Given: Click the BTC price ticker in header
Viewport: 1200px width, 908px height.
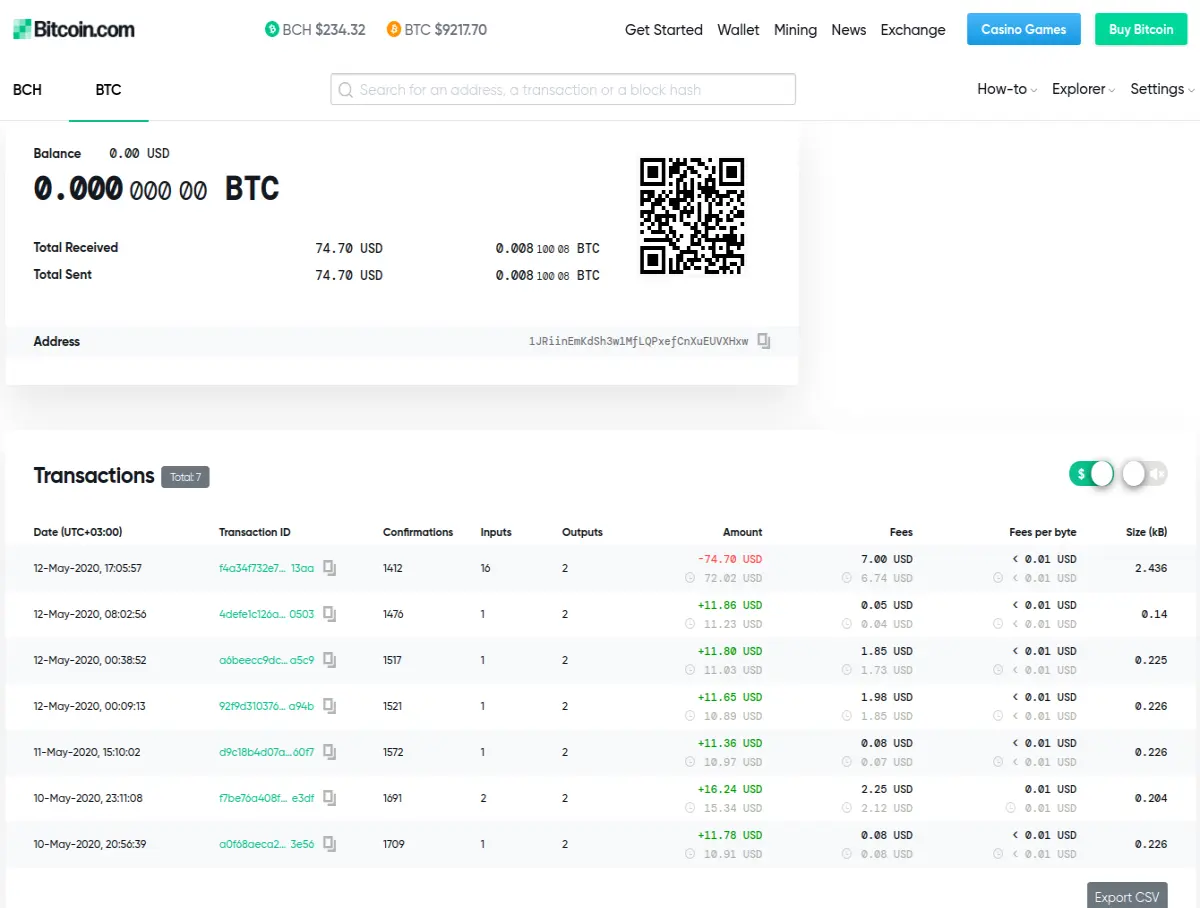Looking at the screenshot, I should [437, 30].
